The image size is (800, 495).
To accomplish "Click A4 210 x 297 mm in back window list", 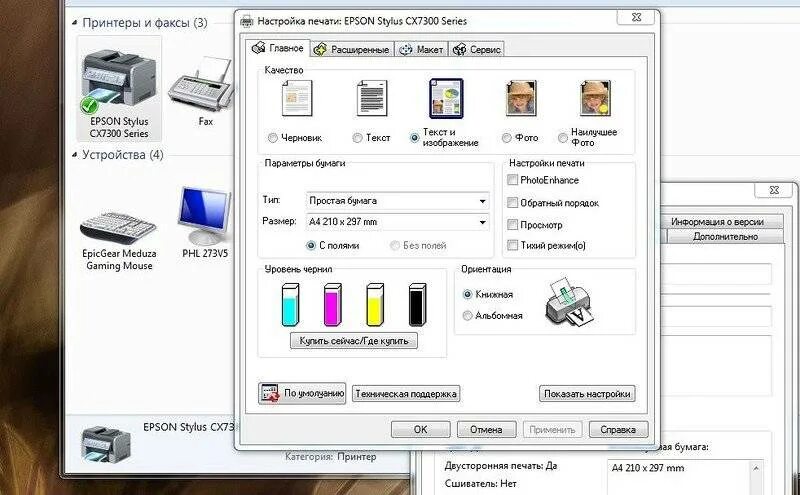I will pyautogui.click(x=648, y=468).
